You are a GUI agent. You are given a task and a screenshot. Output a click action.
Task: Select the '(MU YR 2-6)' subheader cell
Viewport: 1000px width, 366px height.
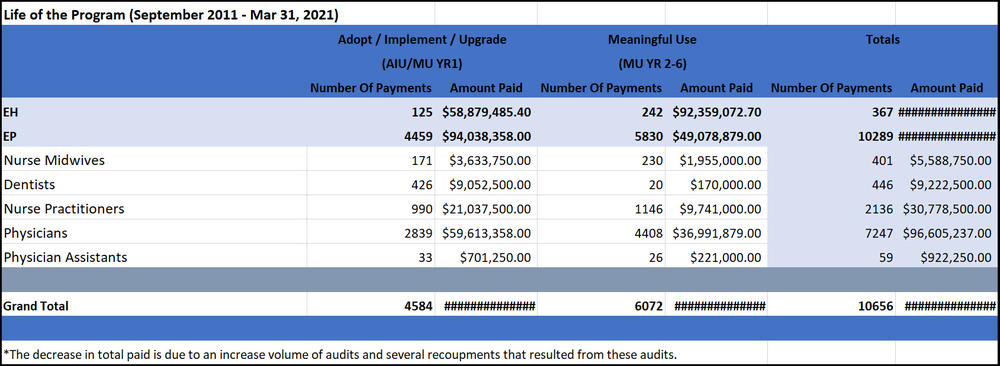(x=652, y=64)
